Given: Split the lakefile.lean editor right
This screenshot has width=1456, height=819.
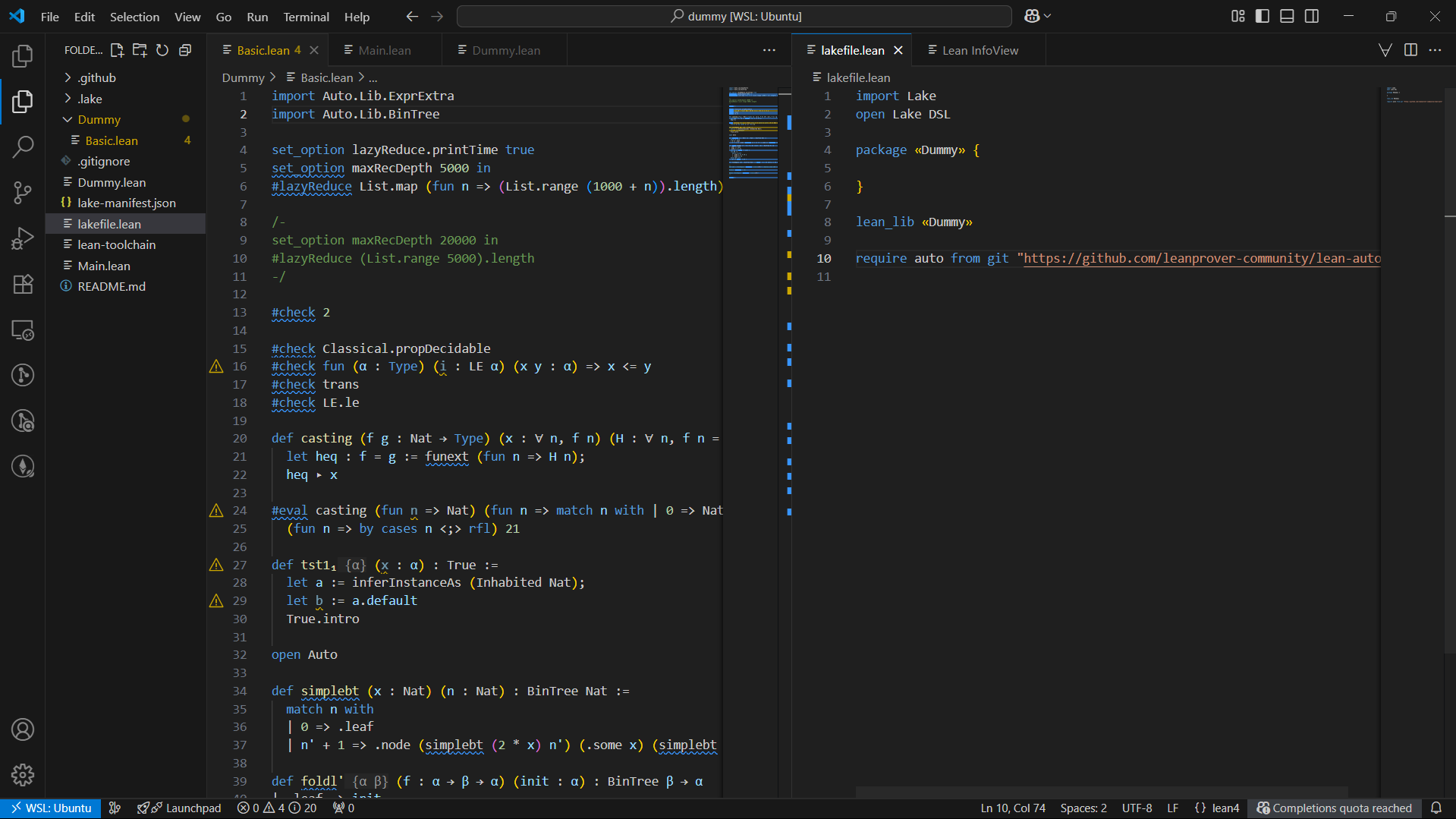Looking at the screenshot, I should tap(1410, 50).
